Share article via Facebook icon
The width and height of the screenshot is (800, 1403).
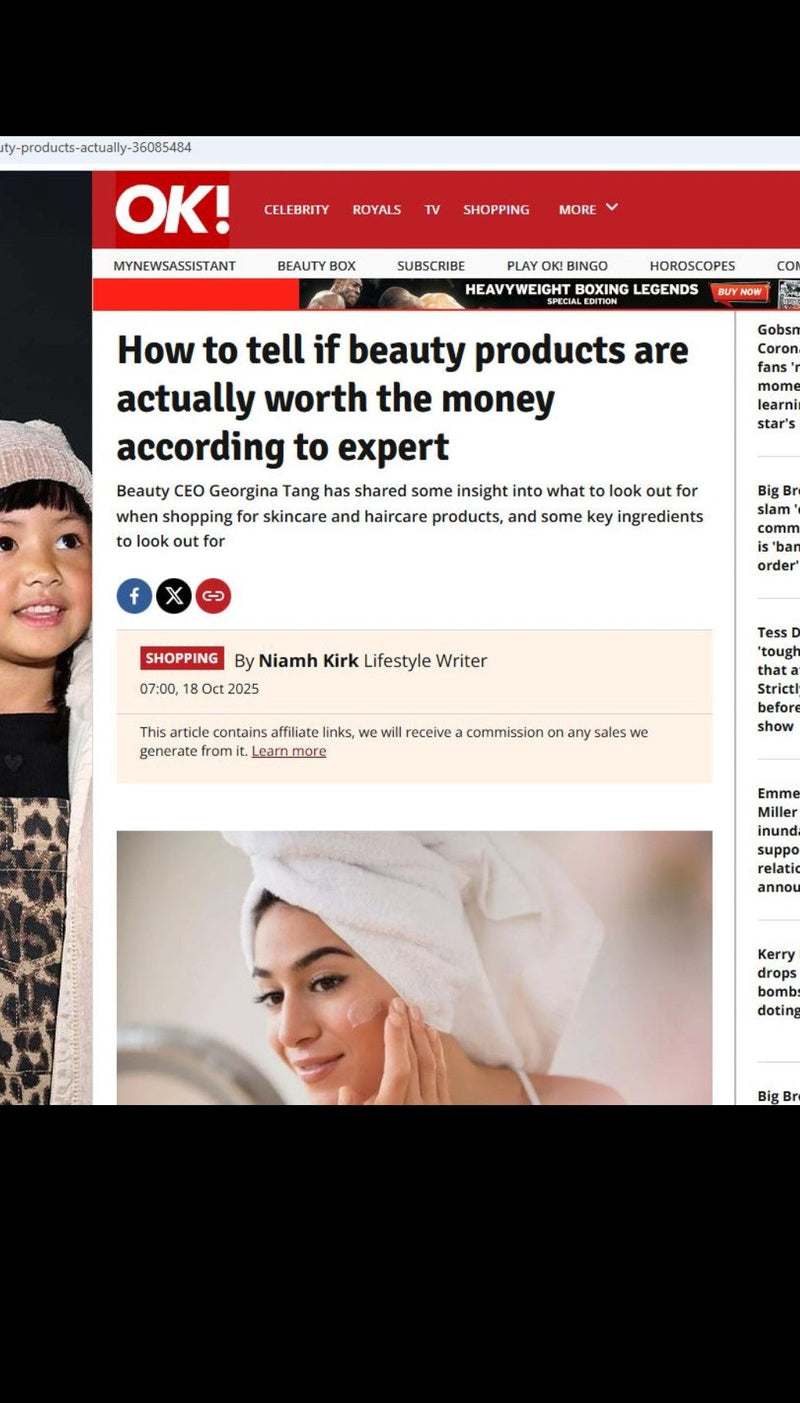click(134, 596)
